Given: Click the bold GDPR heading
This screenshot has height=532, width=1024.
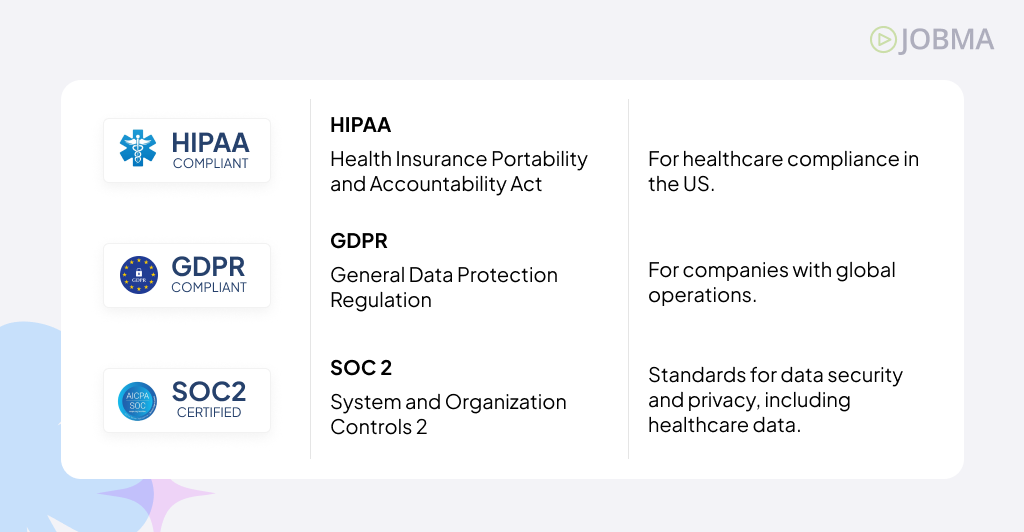Looking at the screenshot, I should 359,241.
